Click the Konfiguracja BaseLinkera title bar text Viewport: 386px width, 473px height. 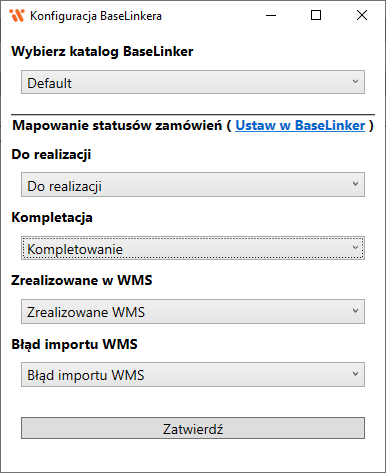96,16
